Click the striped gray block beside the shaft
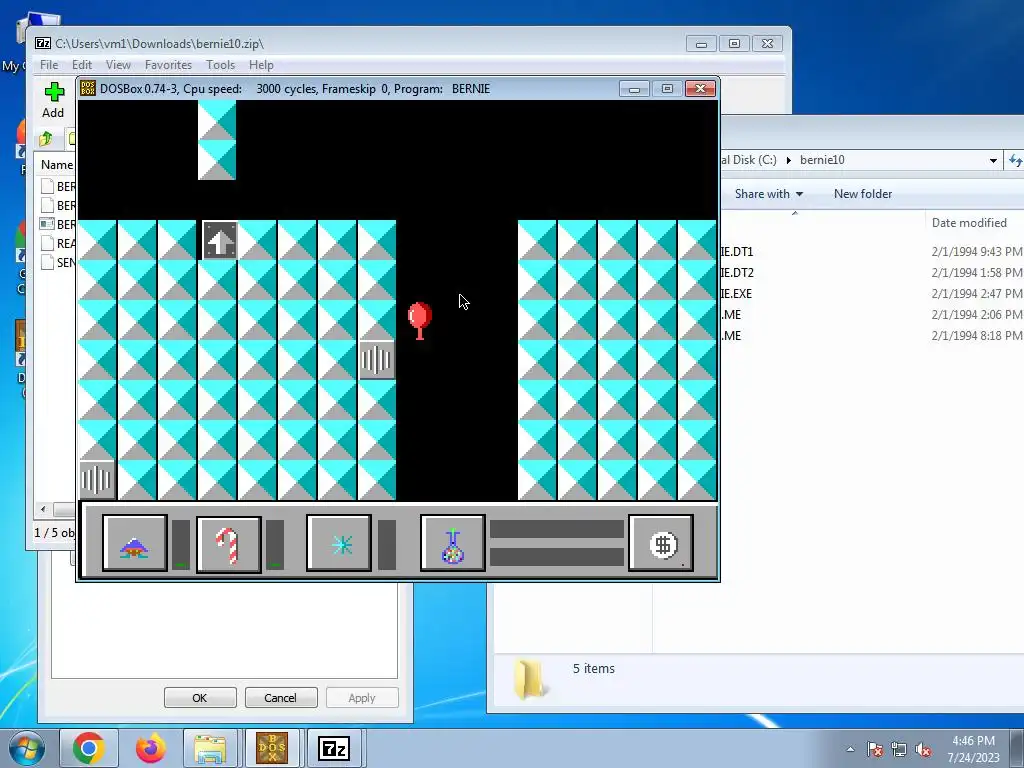This screenshot has width=1024, height=768. point(377,360)
